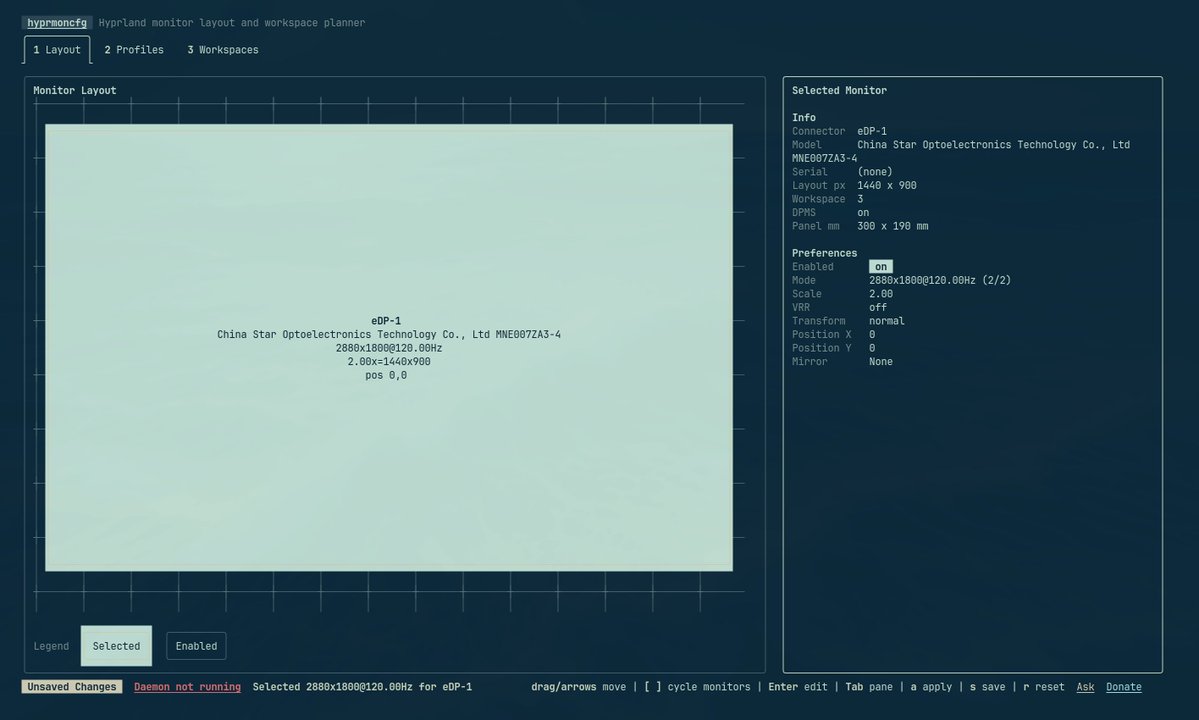Click the Info section heading
This screenshot has height=720, width=1199.
[804, 118]
